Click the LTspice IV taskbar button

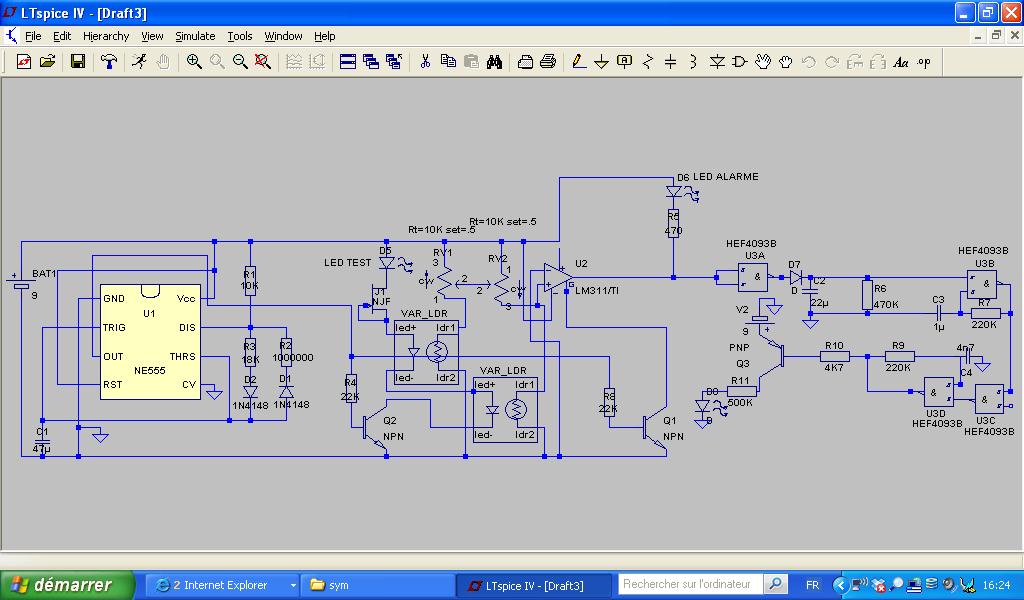tap(534, 586)
